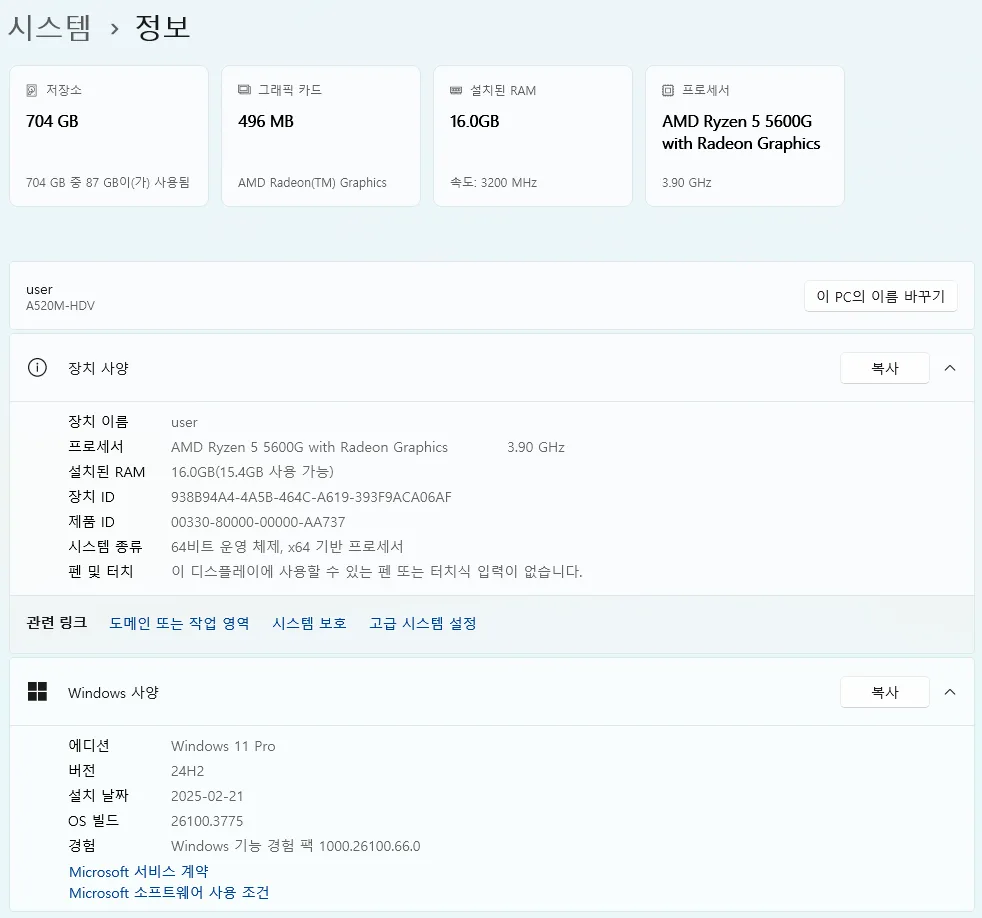Click the 정보 page title
Image resolution: width=982 pixels, height=918 pixels.
(x=162, y=28)
